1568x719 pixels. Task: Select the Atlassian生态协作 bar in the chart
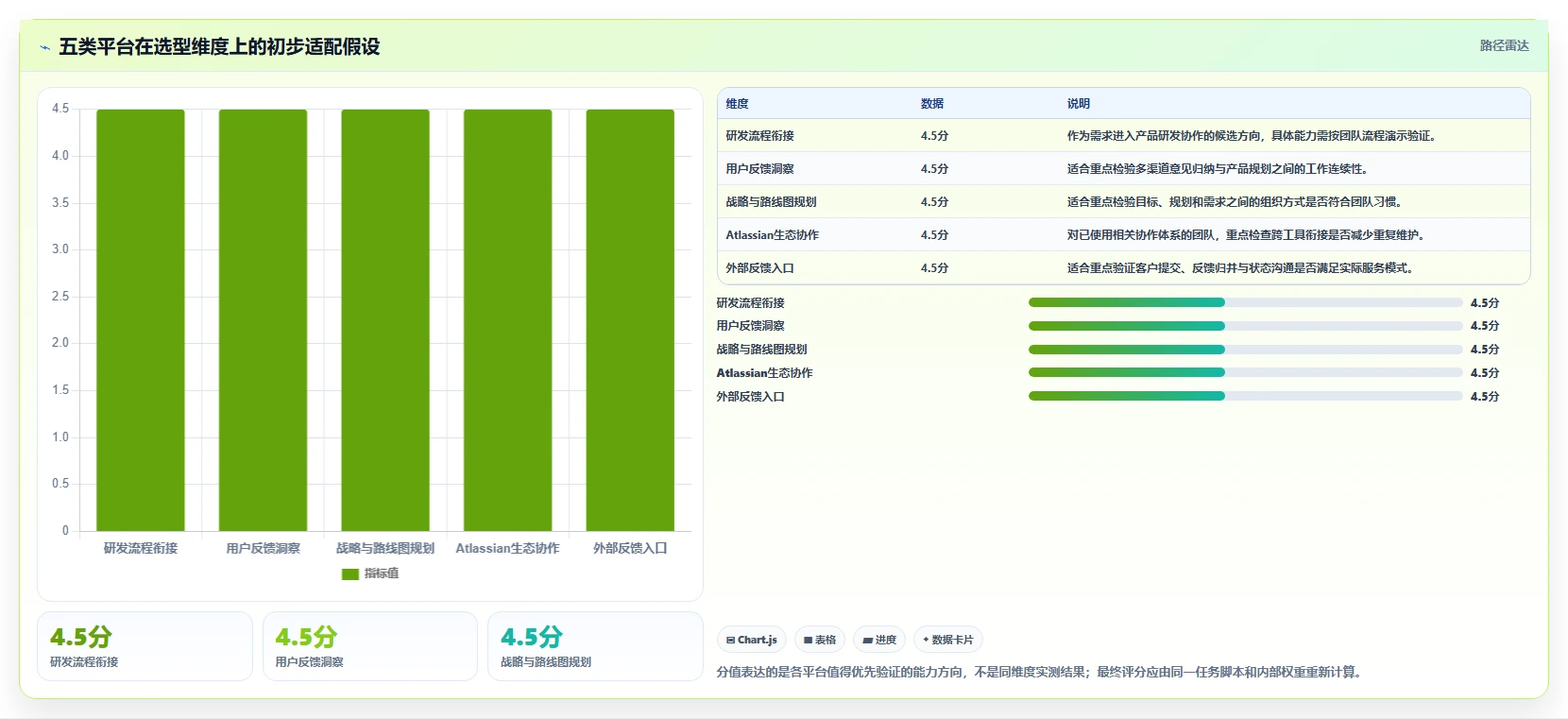click(x=507, y=320)
